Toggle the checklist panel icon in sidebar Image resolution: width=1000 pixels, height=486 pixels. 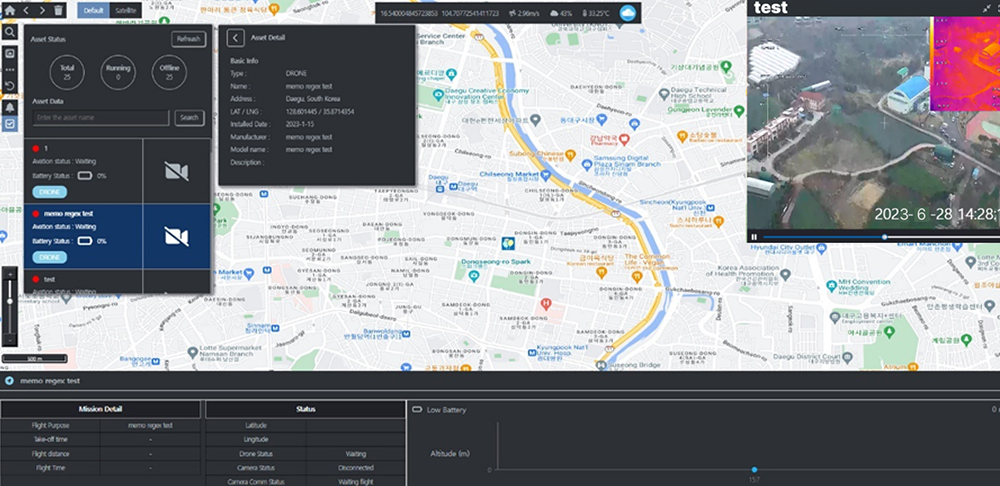[x=9, y=124]
